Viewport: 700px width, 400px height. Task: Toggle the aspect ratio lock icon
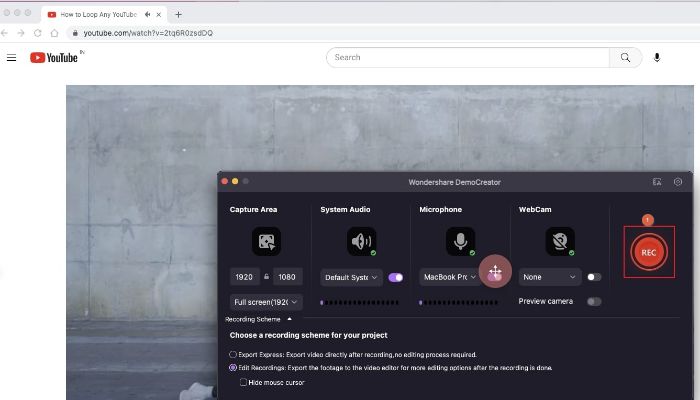tap(267, 277)
